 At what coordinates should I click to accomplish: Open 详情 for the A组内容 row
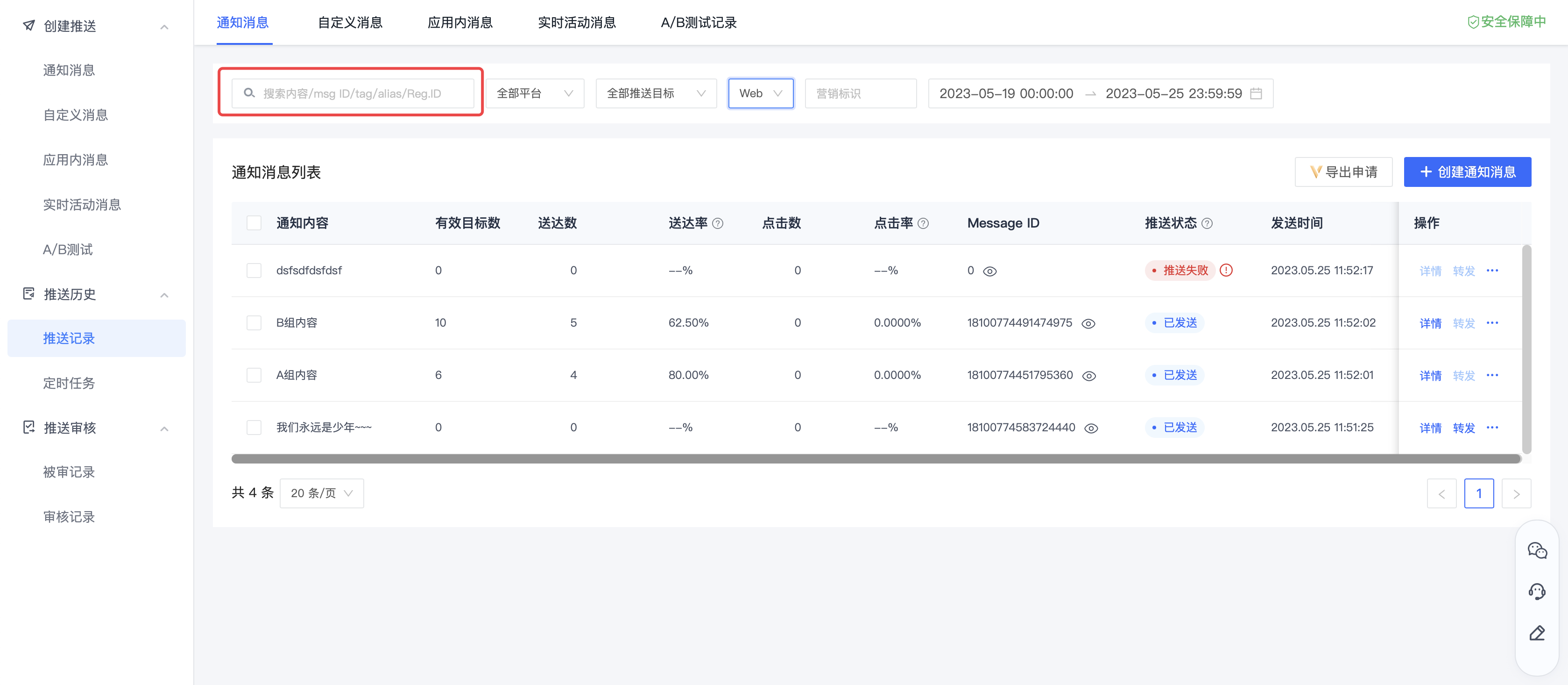coord(1430,376)
